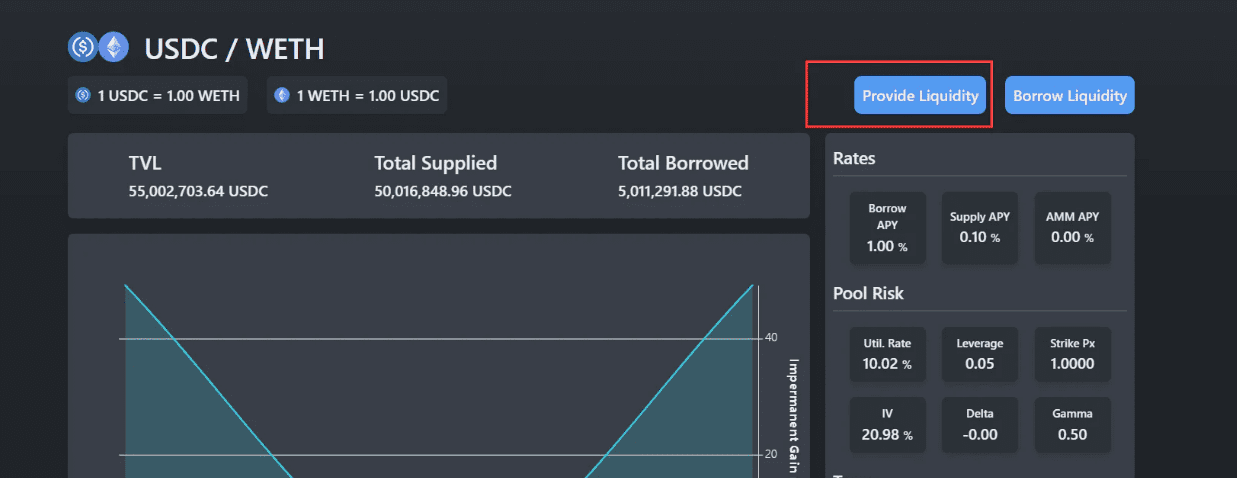
Task: Click the USDC coin icon in the header
Action: 82,46
